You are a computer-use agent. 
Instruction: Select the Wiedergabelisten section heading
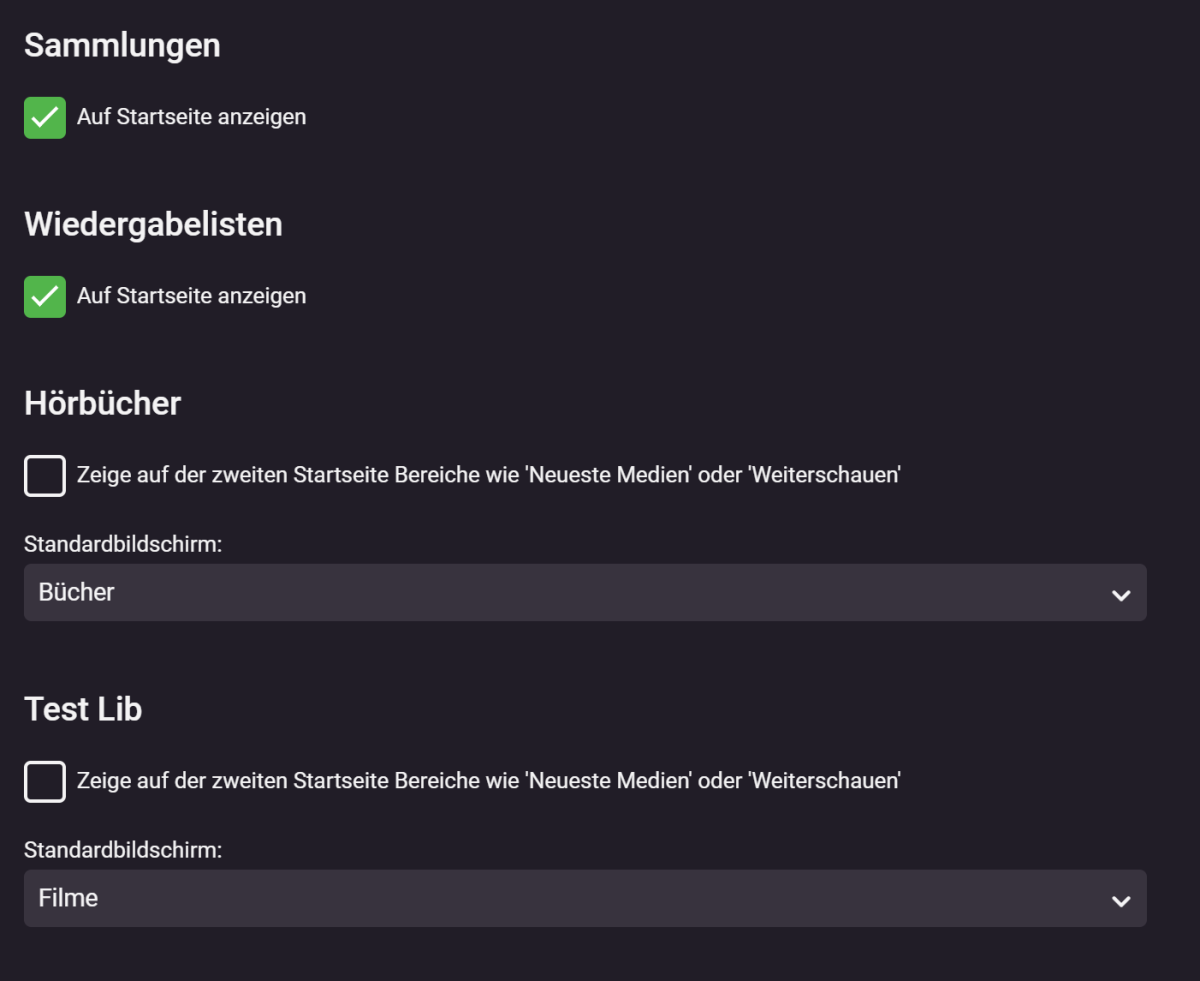coord(153,225)
